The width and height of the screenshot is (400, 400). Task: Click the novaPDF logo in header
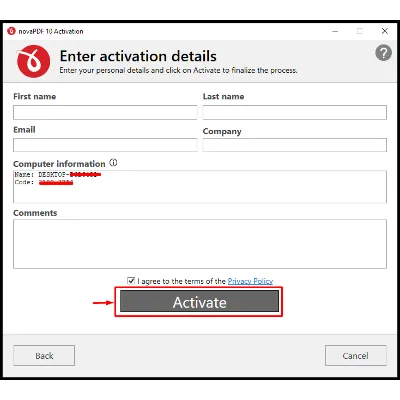point(33,61)
